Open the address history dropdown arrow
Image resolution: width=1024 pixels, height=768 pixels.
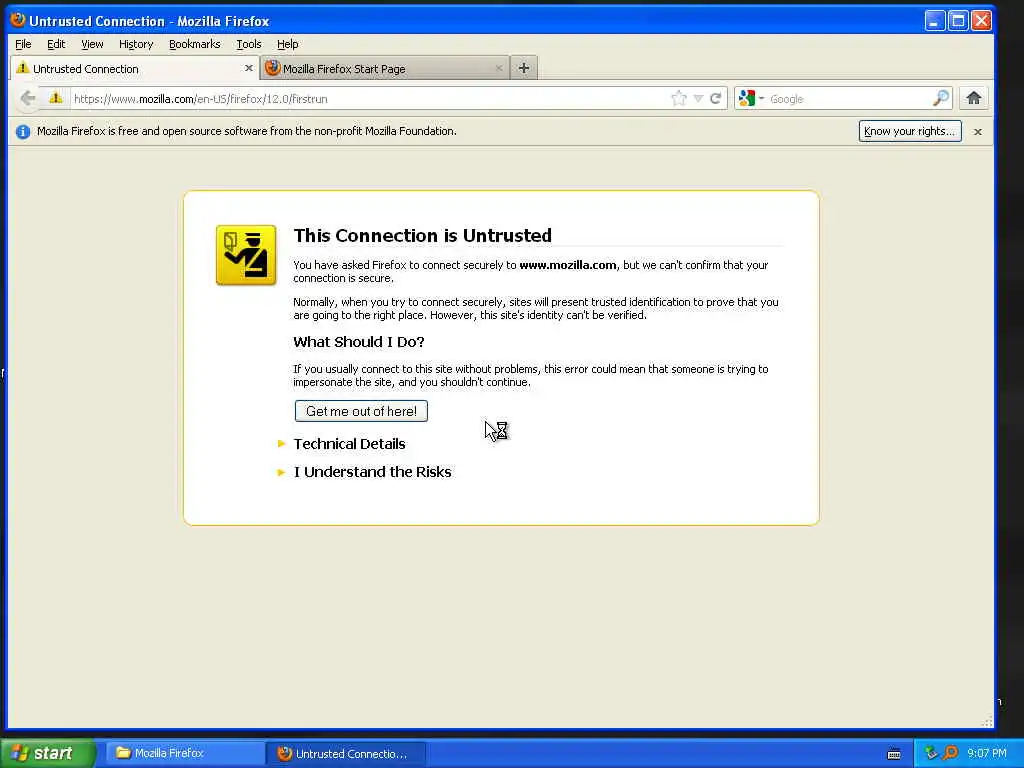point(698,99)
